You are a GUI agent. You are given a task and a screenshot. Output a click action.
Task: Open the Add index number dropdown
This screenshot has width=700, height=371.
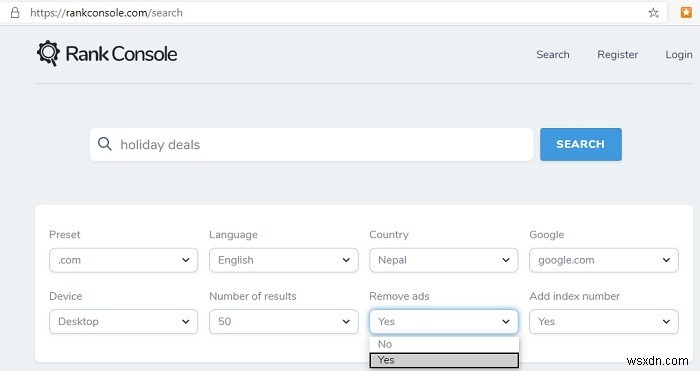pyautogui.click(x=604, y=321)
